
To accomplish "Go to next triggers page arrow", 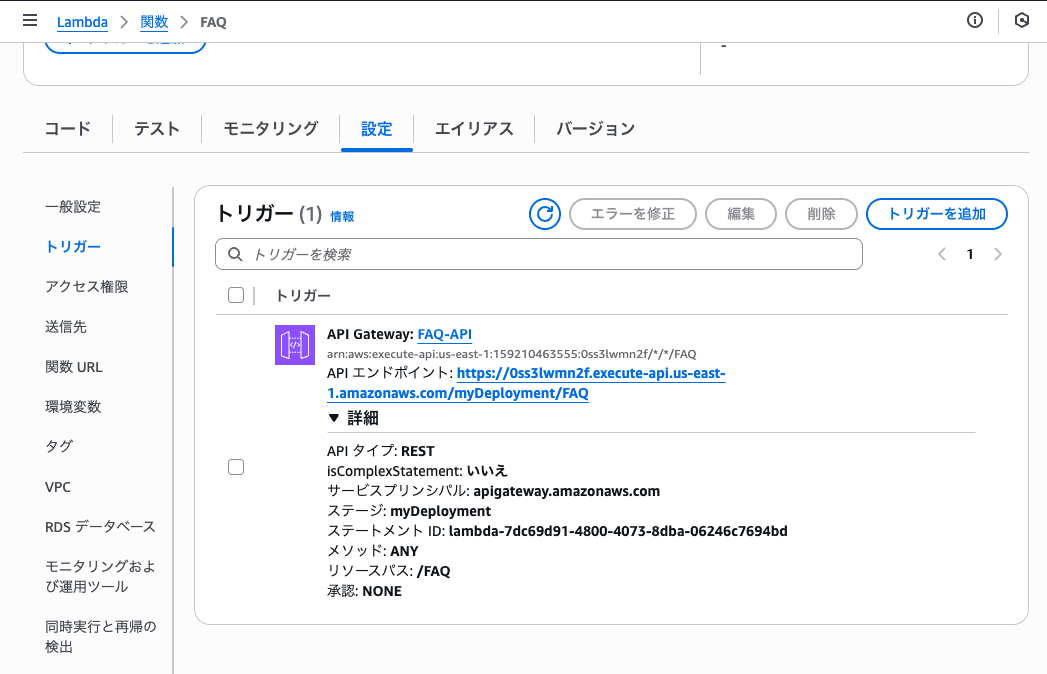I will pyautogui.click(x=998, y=254).
